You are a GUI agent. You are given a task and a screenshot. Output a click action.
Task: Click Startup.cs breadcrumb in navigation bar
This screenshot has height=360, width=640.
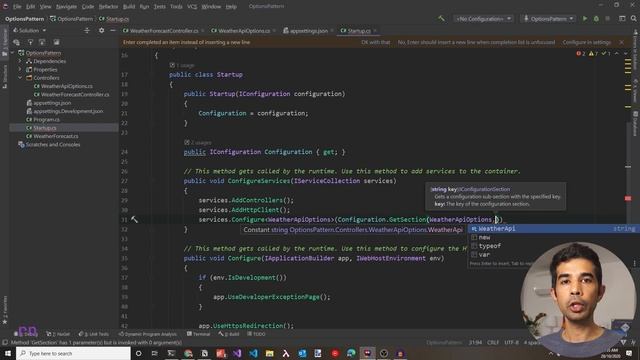[114, 19]
